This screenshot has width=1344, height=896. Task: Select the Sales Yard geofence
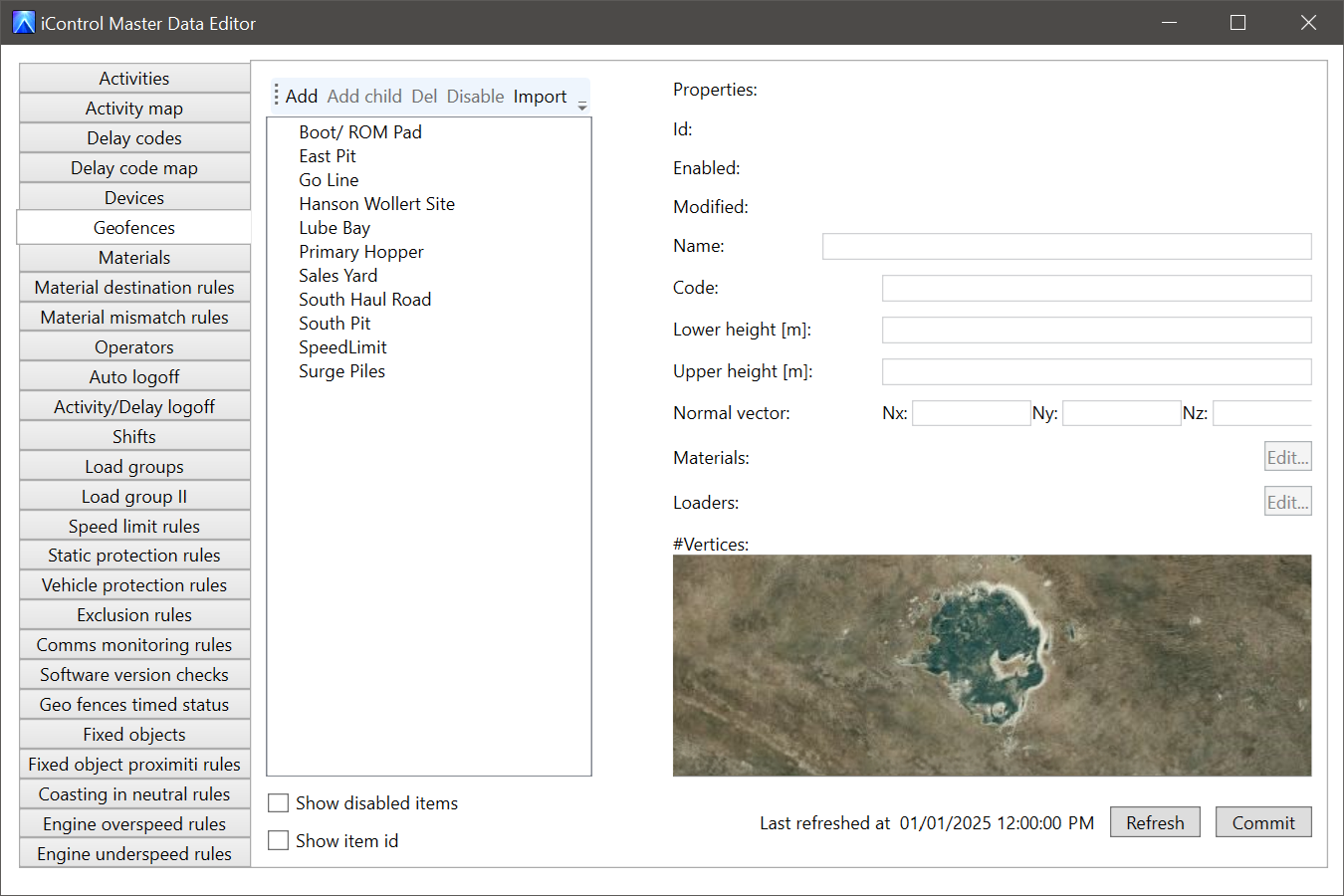[337, 276]
